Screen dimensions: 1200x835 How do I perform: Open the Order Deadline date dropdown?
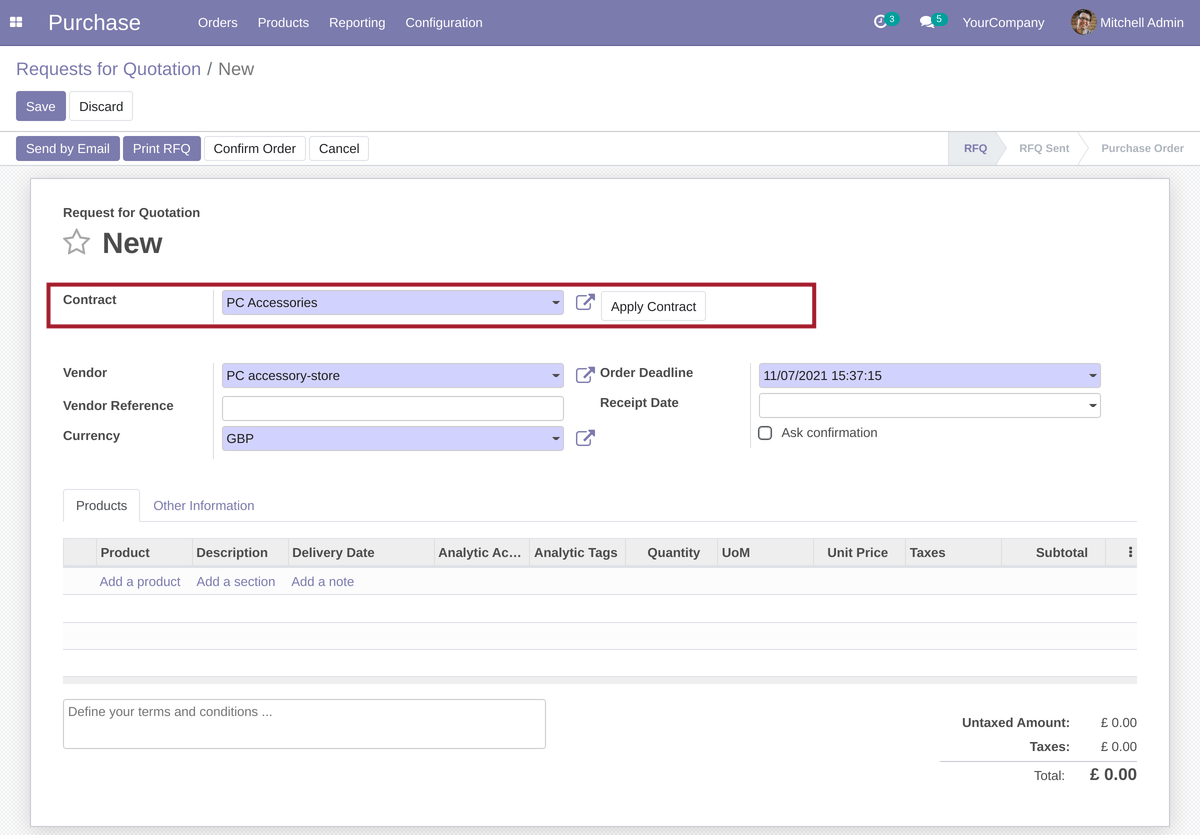pos(1092,376)
